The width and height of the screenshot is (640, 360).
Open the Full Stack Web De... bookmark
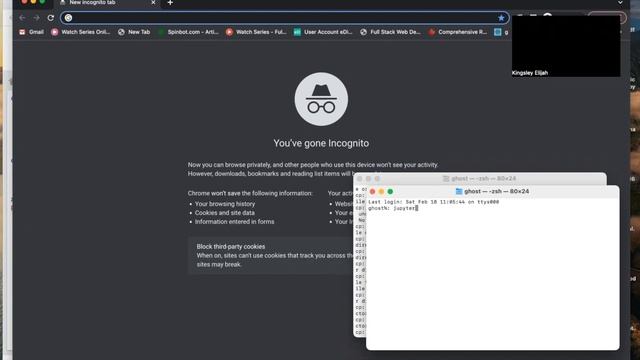[x=390, y=32]
